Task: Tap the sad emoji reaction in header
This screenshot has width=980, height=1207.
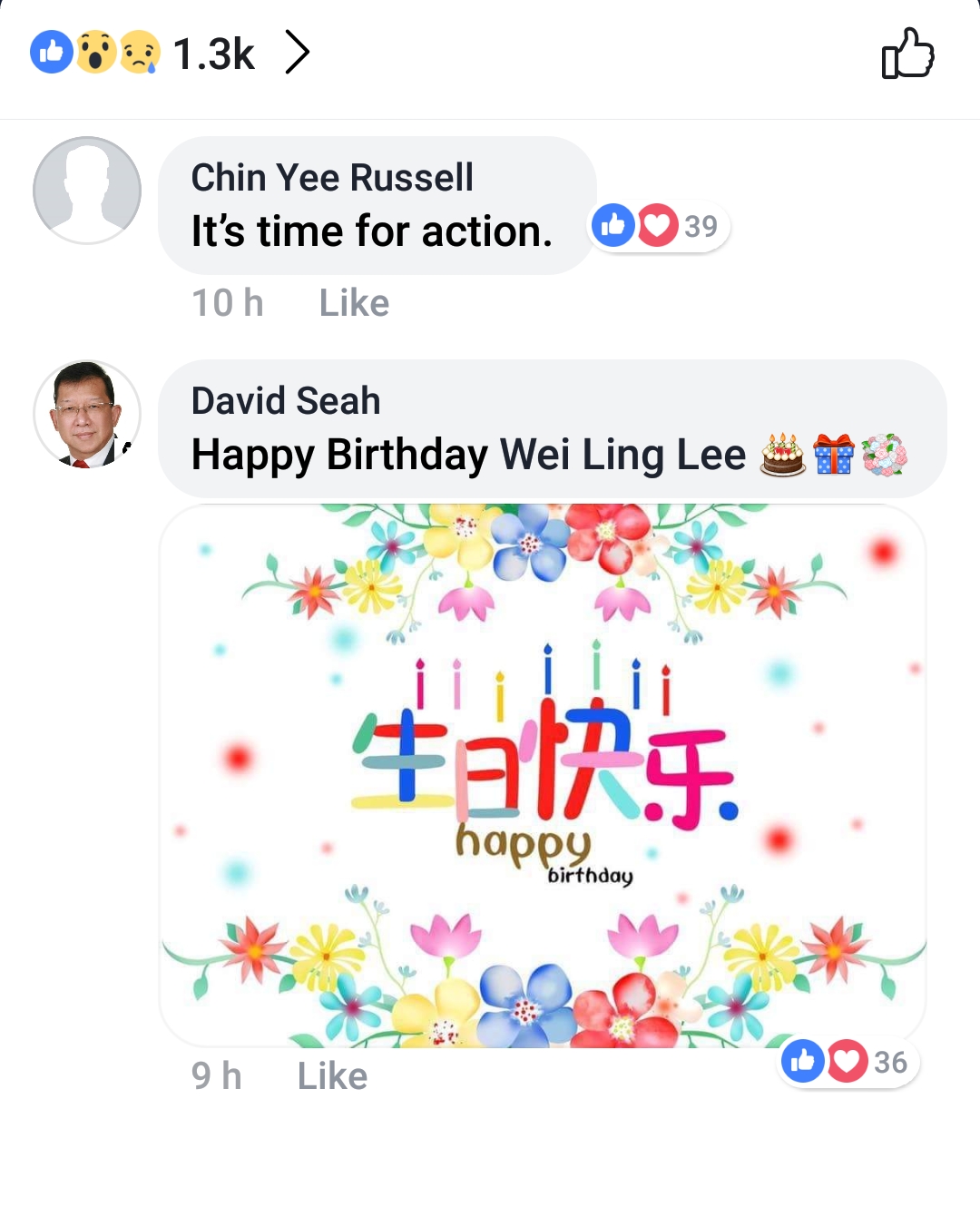Action: pos(139,52)
